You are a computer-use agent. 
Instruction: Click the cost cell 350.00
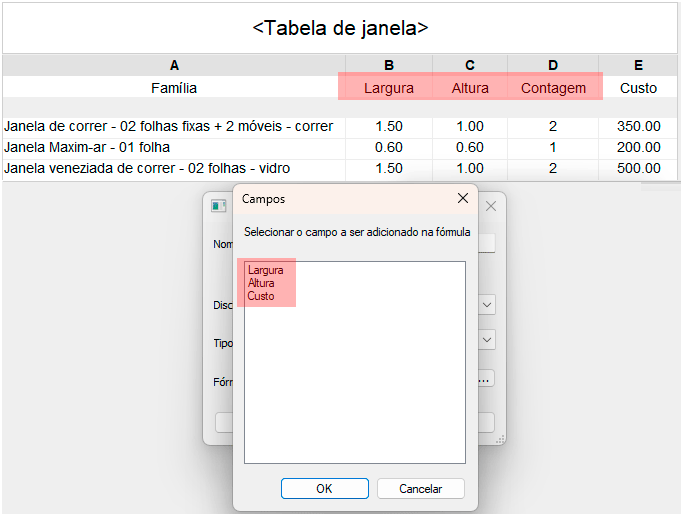[638, 126]
